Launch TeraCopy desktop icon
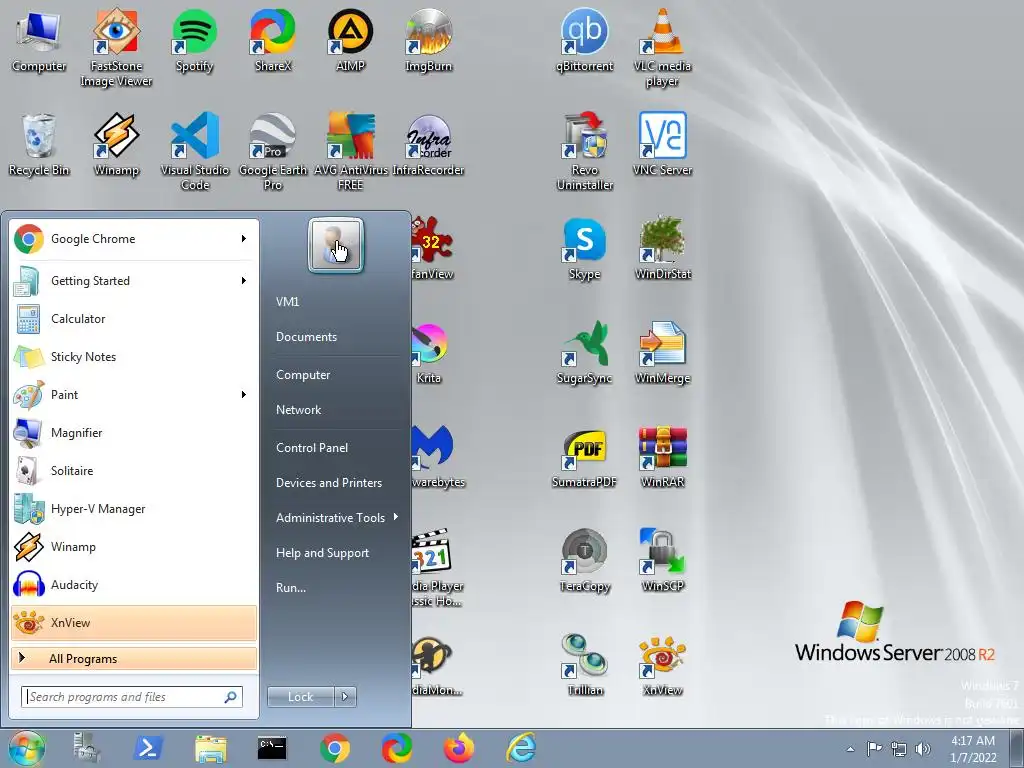1024x768 pixels. pos(584,561)
